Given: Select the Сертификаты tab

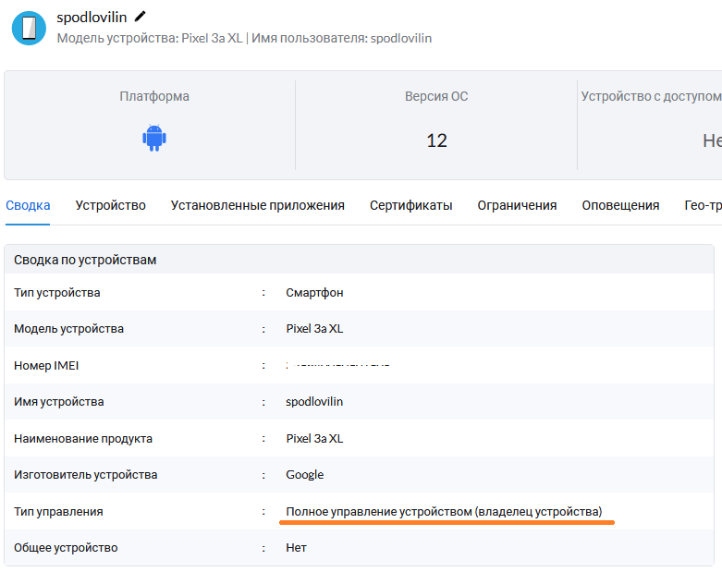Looking at the screenshot, I should point(410,205).
